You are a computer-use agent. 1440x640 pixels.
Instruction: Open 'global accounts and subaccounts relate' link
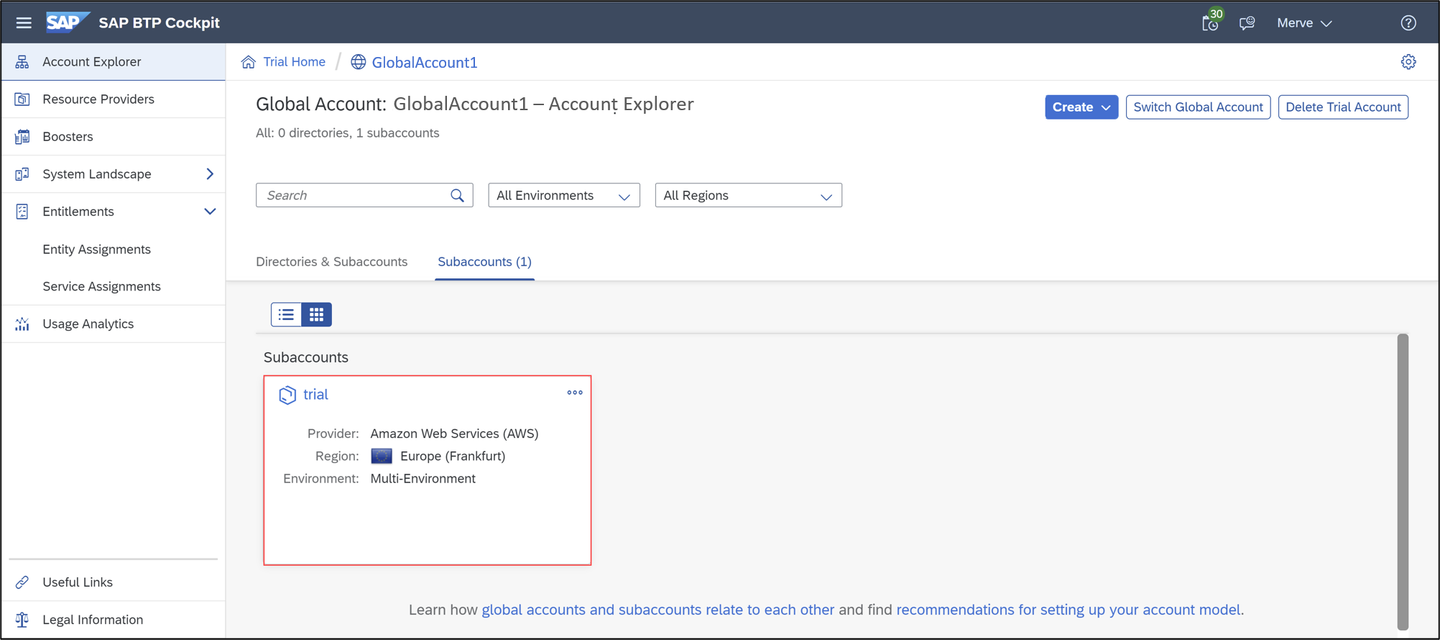click(658, 610)
